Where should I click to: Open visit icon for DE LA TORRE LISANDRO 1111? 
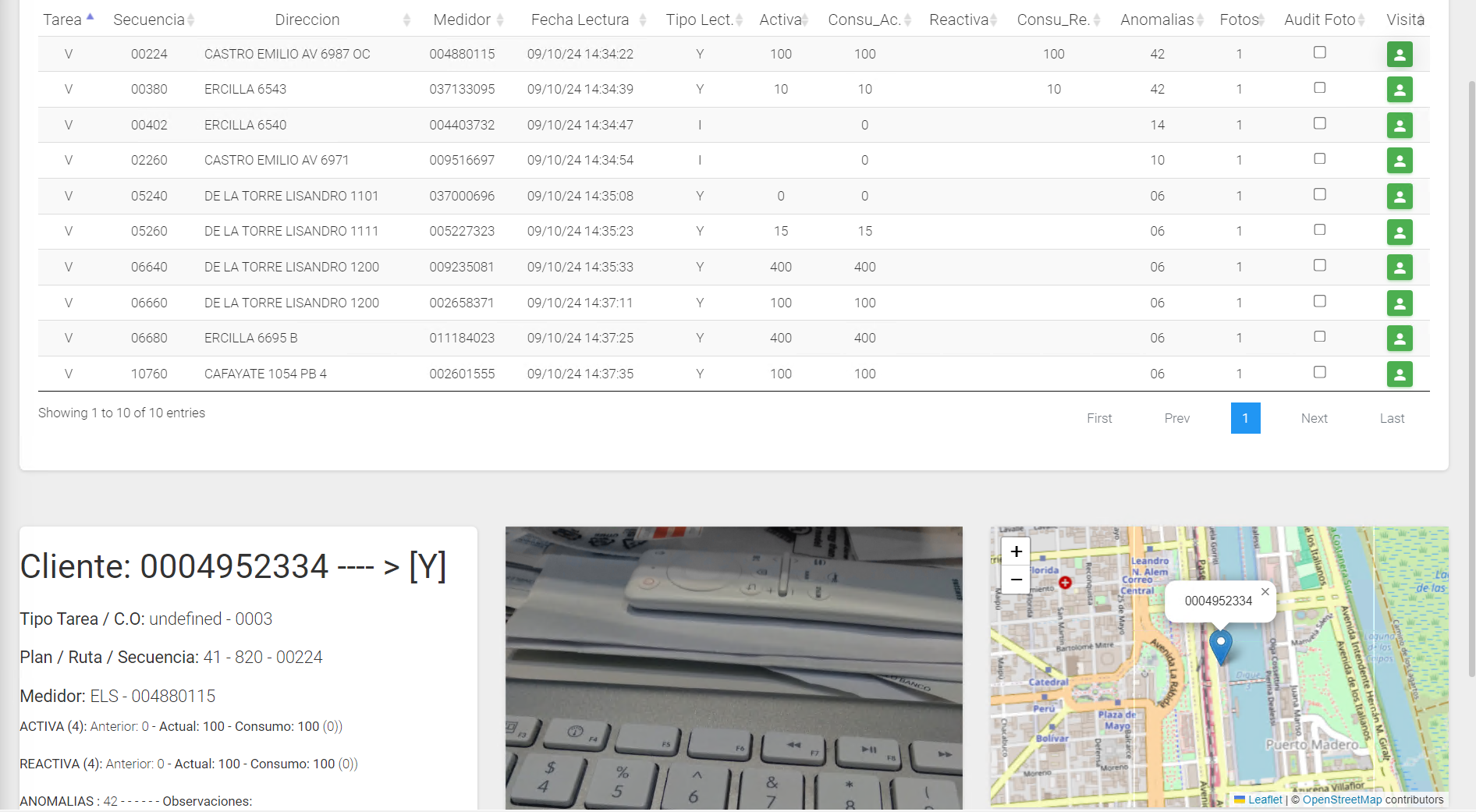pos(1400,232)
